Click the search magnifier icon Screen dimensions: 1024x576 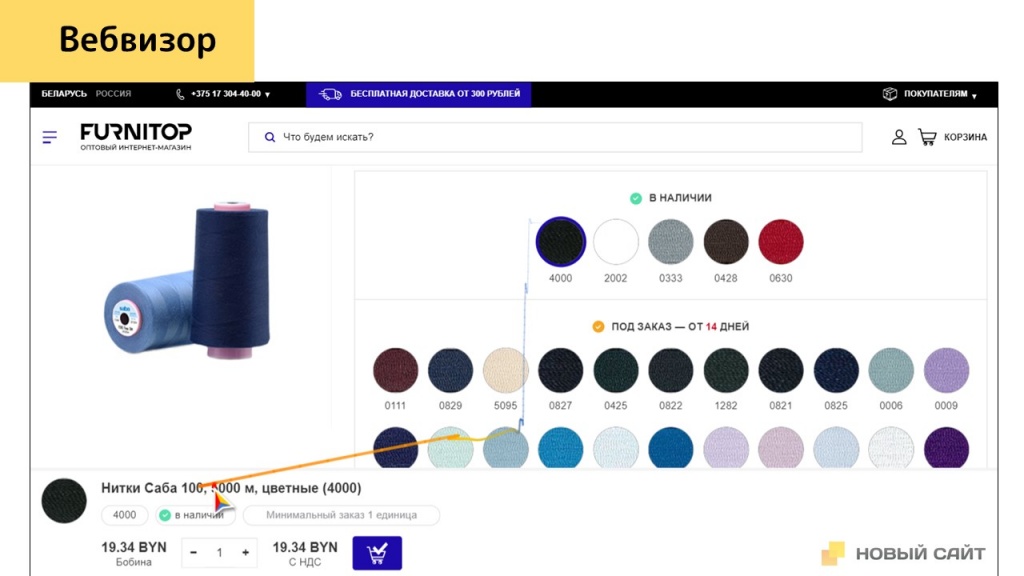(269, 137)
